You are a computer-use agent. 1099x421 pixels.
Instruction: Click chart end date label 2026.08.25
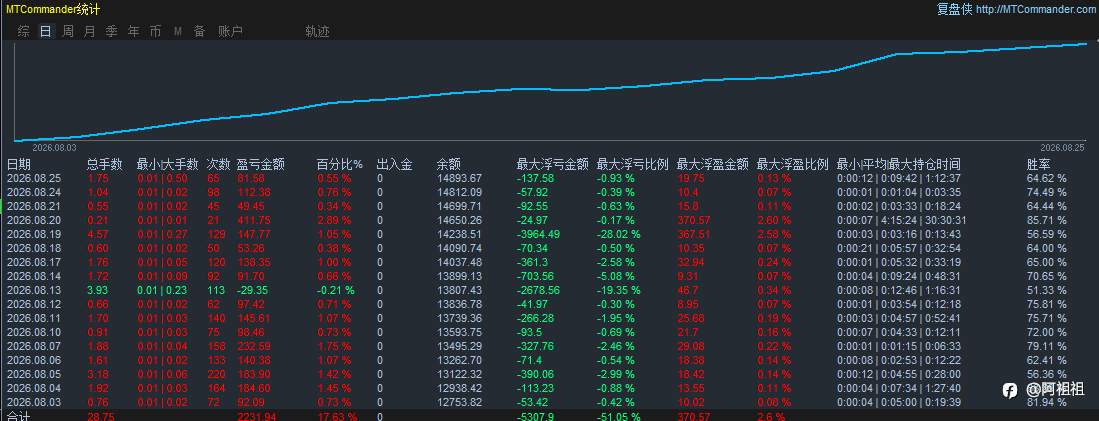click(x=1062, y=149)
